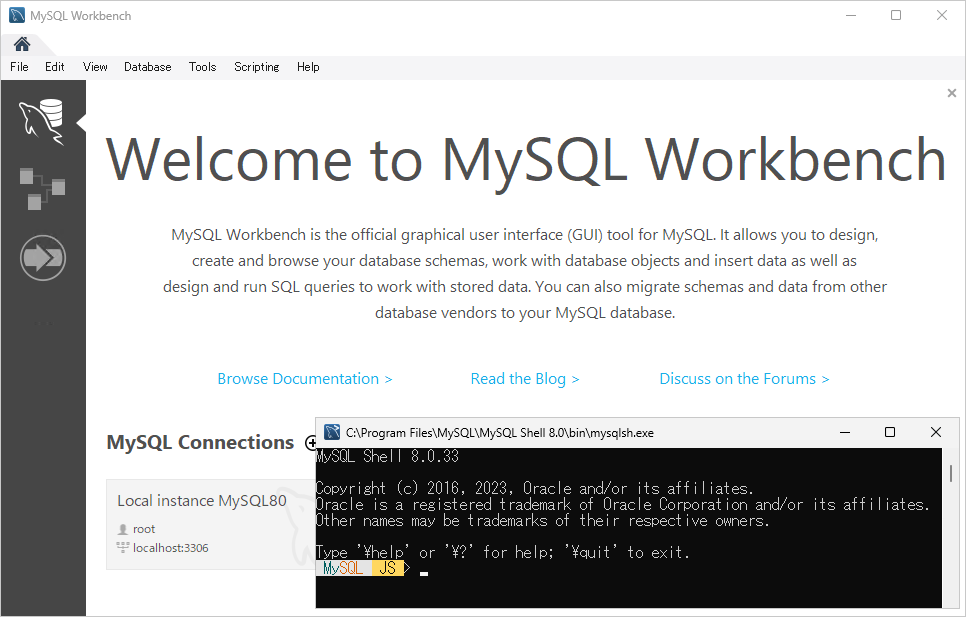Screen dimensions: 966x617
Task: Minimize the MySQL Shell window
Action: [845, 432]
